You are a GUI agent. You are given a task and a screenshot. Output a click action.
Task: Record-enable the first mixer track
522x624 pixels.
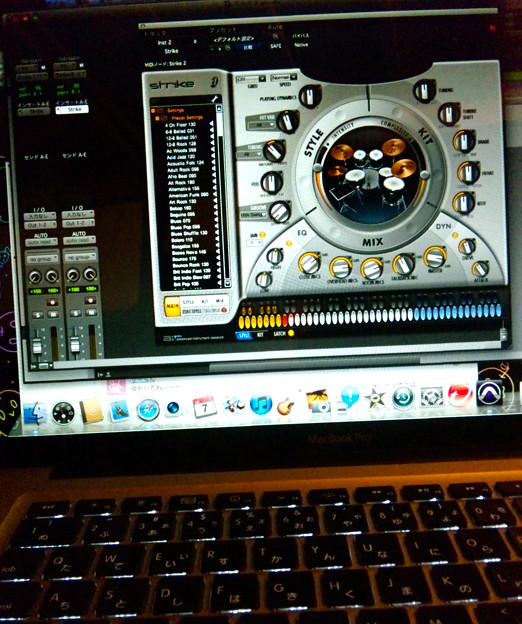point(52,302)
